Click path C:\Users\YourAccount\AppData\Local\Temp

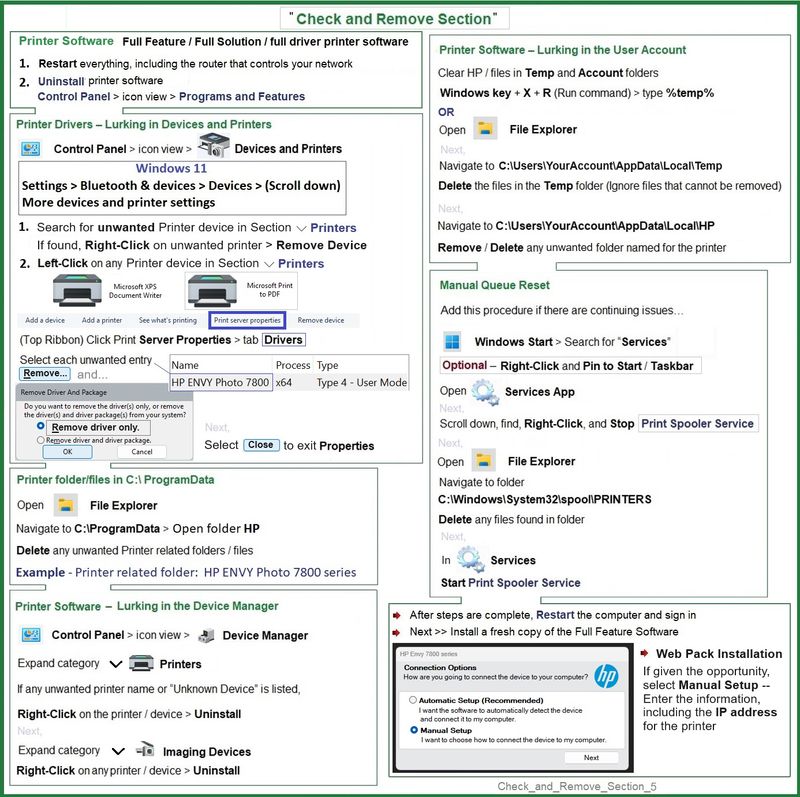(x=610, y=166)
